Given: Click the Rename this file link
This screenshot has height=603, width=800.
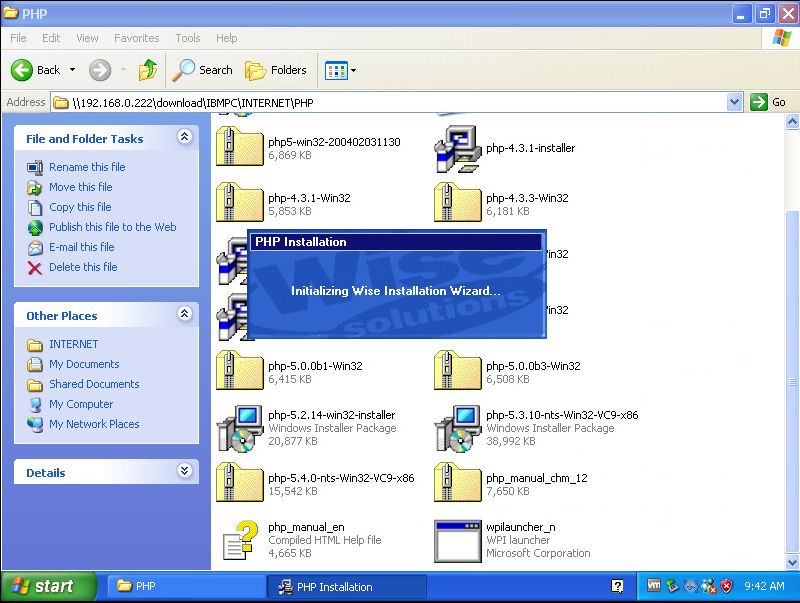Looking at the screenshot, I should click(87, 167).
